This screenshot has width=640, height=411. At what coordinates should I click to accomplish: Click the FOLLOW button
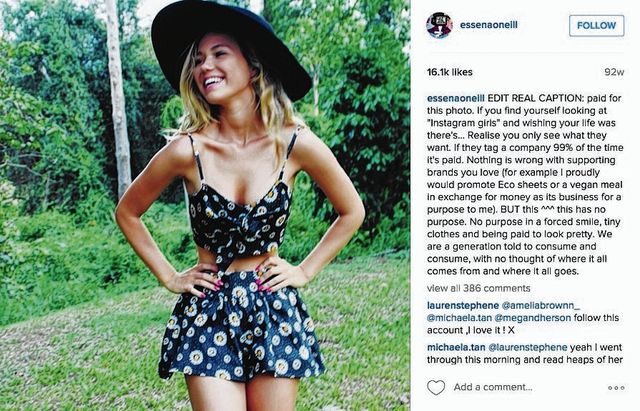(596, 25)
